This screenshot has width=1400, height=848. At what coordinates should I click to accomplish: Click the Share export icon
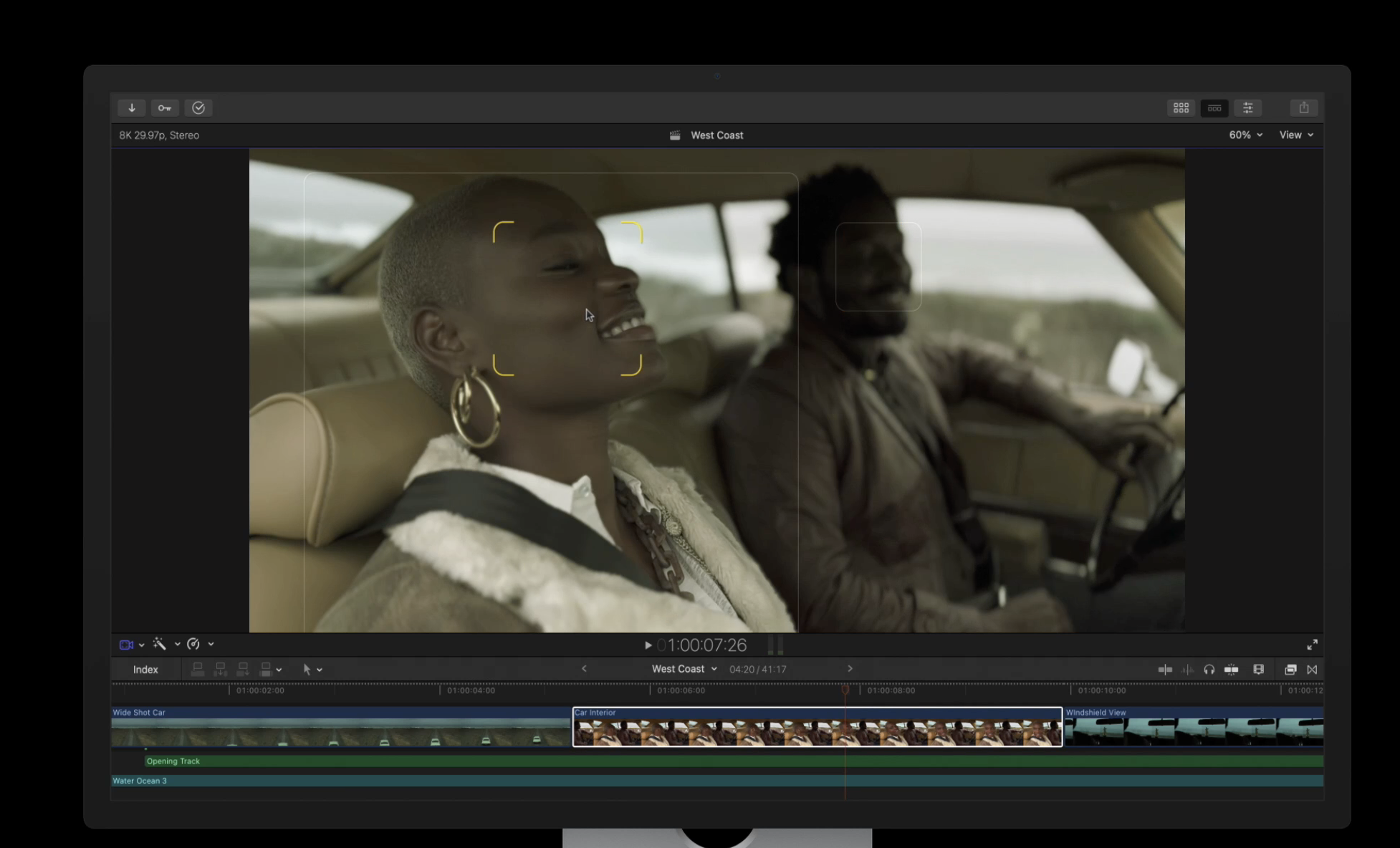1304,108
